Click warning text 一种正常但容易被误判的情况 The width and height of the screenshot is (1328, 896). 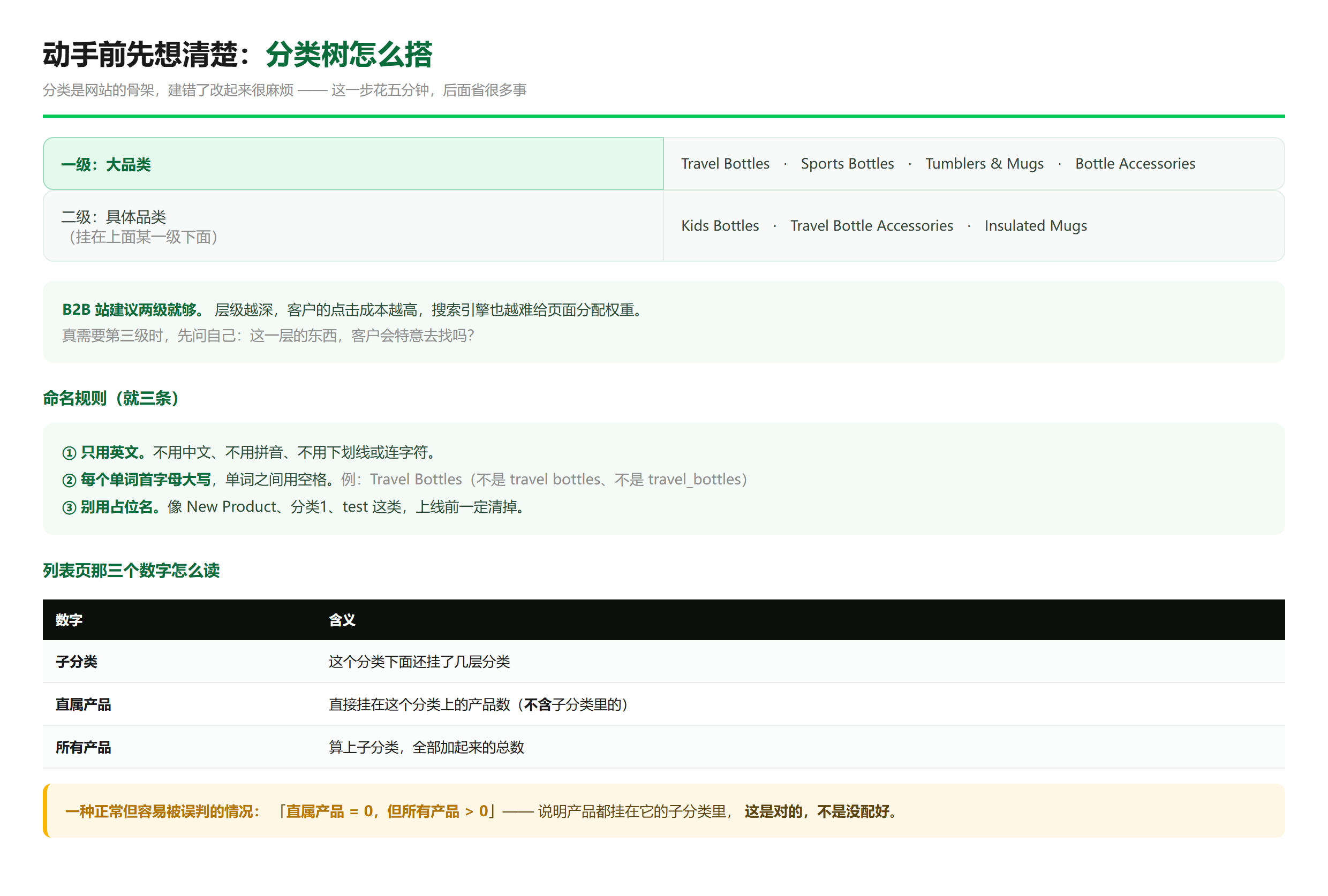tap(163, 812)
